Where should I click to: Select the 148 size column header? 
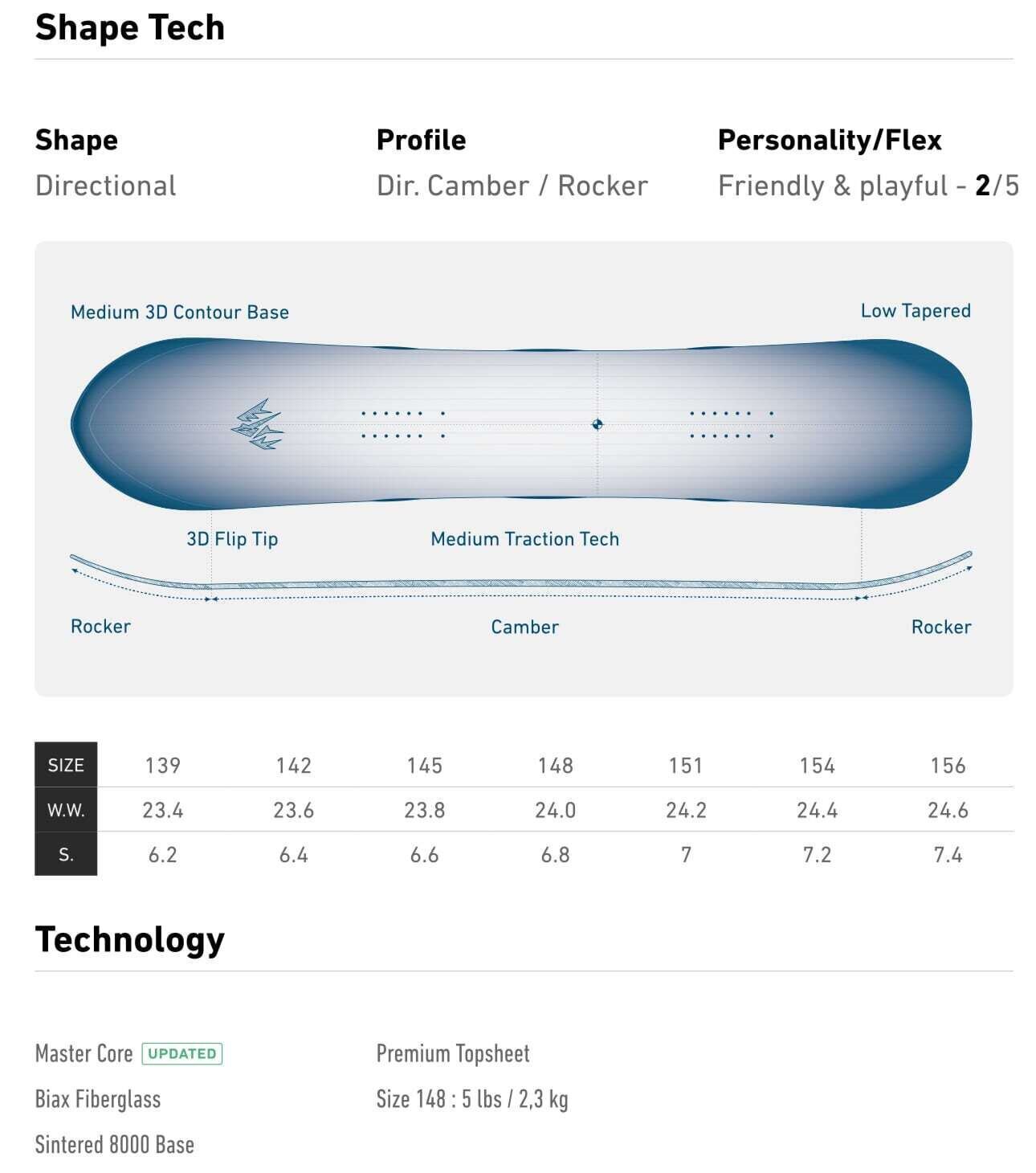pos(555,765)
